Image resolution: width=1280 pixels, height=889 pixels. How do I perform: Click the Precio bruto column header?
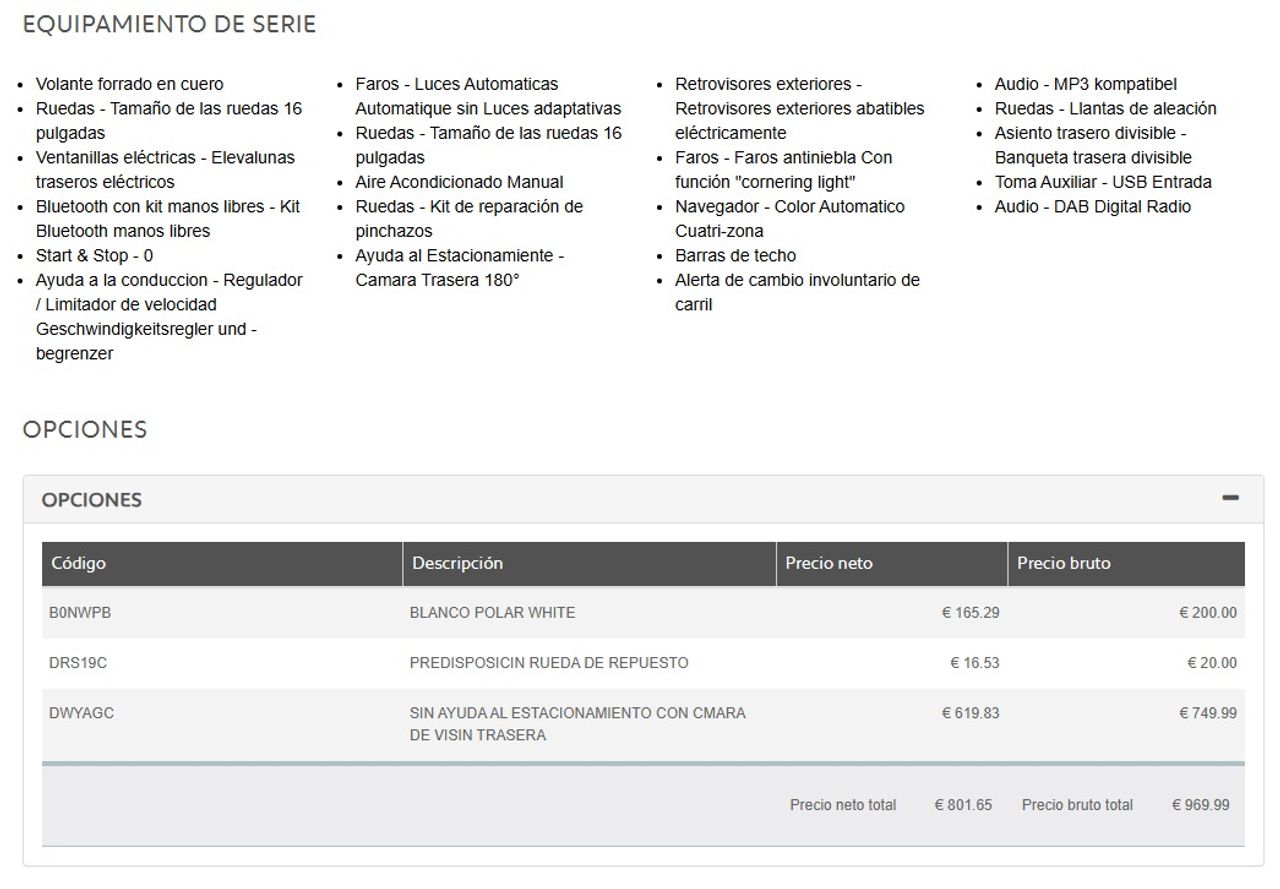pos(1064,563)
